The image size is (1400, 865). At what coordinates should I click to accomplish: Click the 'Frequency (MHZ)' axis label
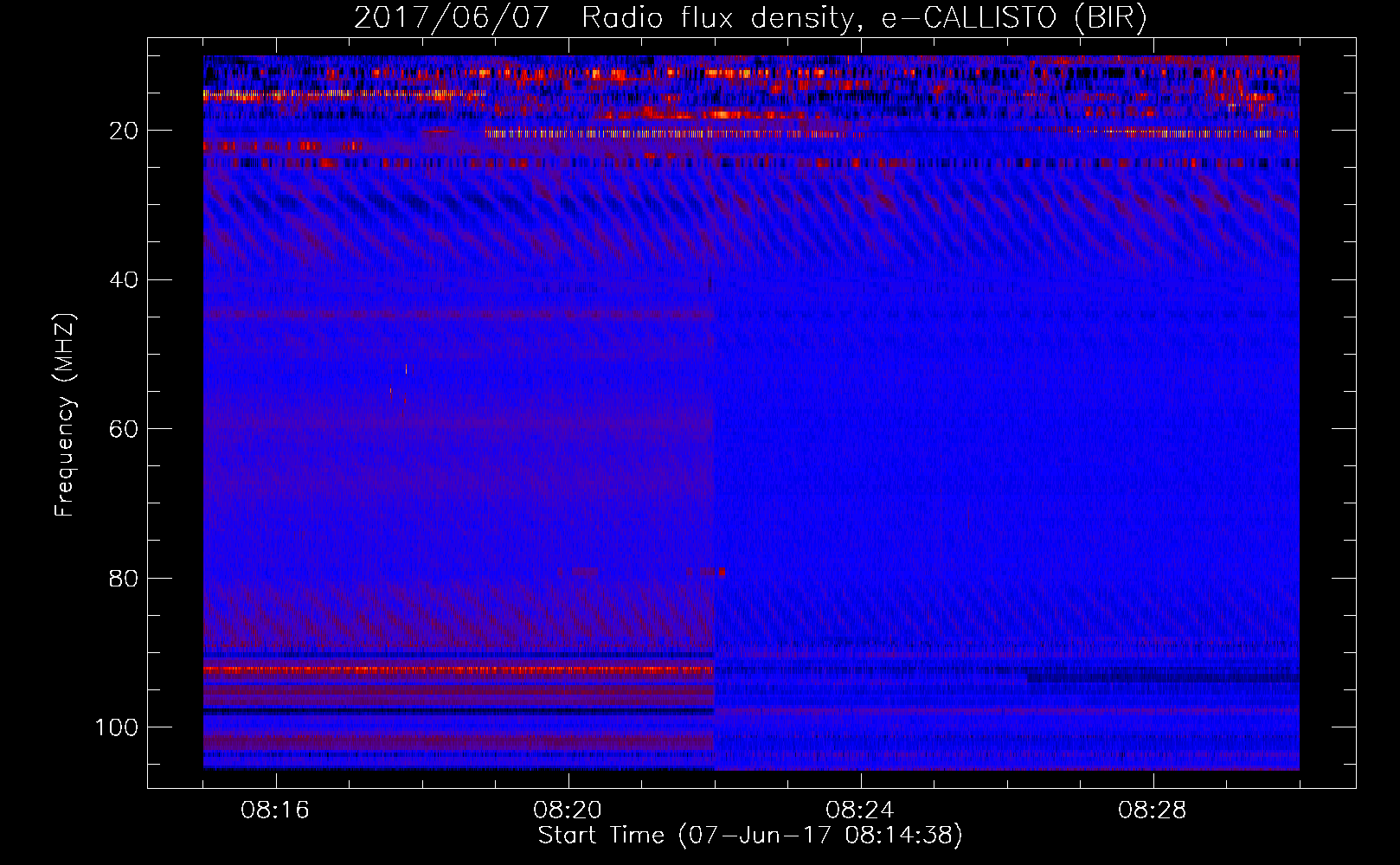coord(65,414)
